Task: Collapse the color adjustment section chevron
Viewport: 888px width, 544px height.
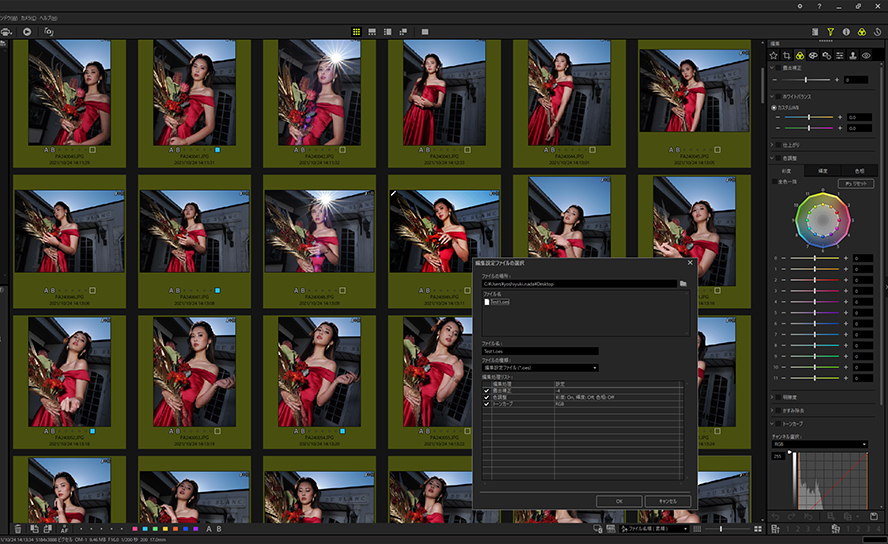Action: [772, 158]
